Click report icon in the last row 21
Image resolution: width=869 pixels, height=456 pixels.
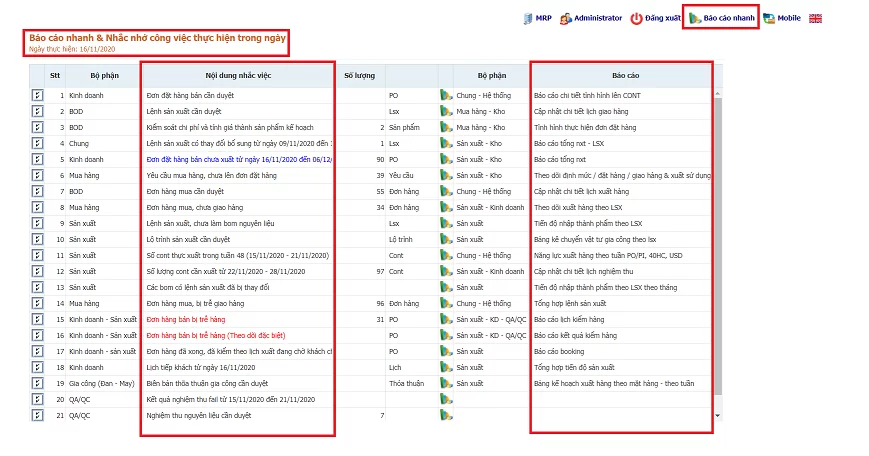(x=446, y=415)
